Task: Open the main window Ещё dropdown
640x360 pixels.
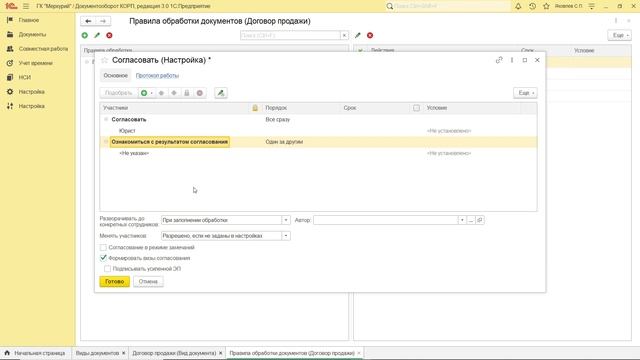Action: click(619, 36)
